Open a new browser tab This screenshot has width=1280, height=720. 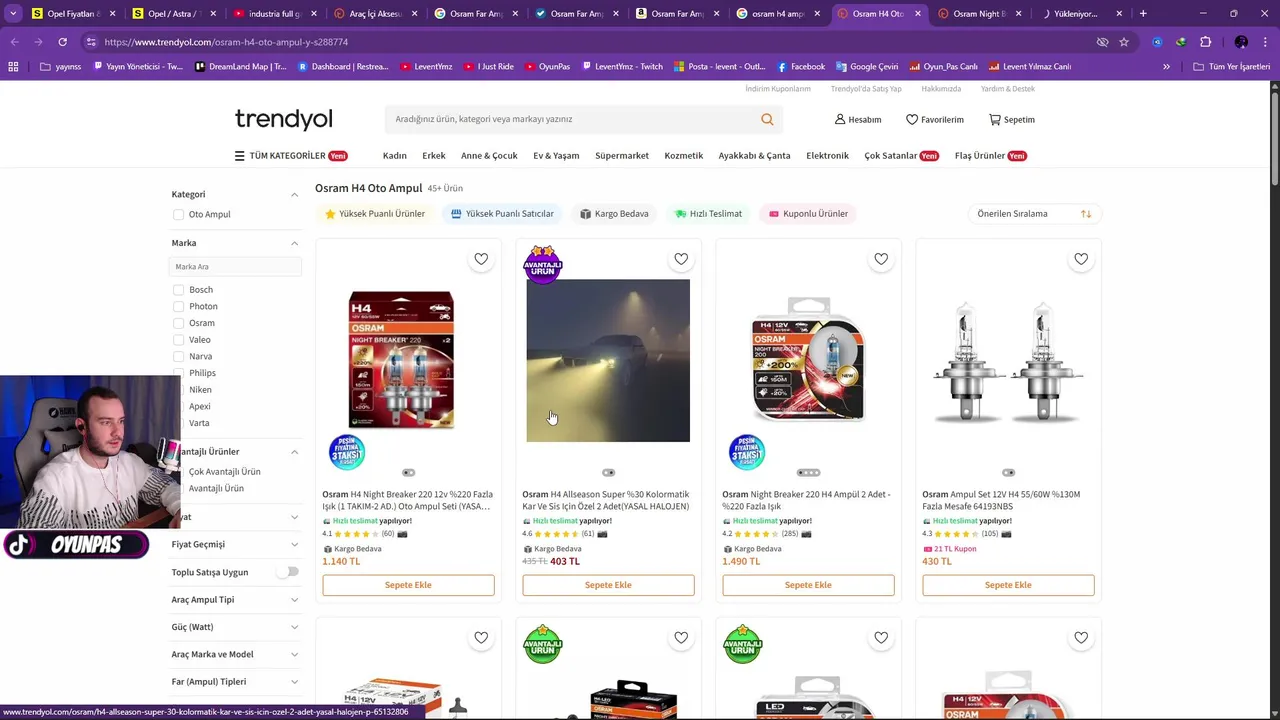click(x=1143, y=14)
